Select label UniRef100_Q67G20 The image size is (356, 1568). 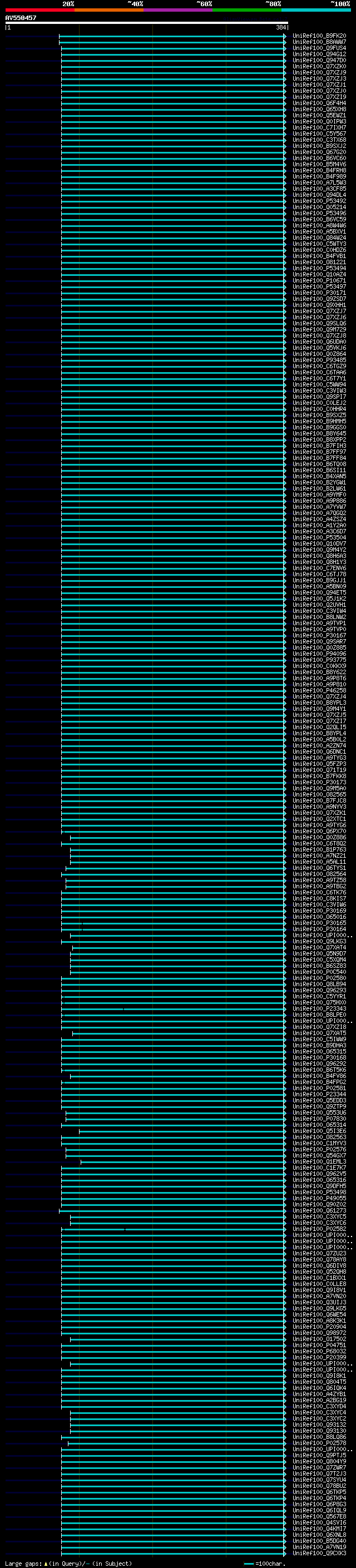tap(319, 152)
